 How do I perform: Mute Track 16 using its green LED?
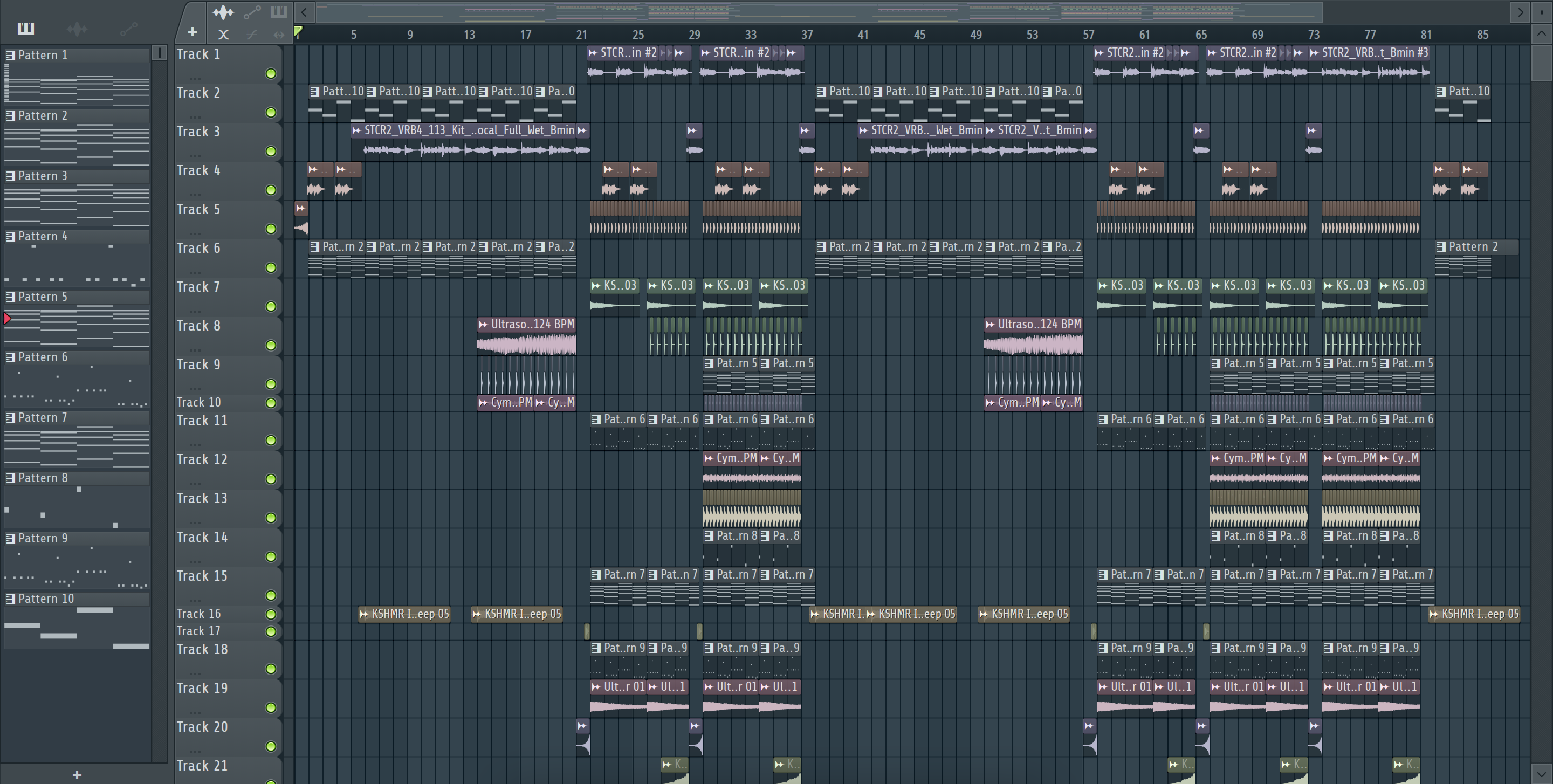click(271, 614)
